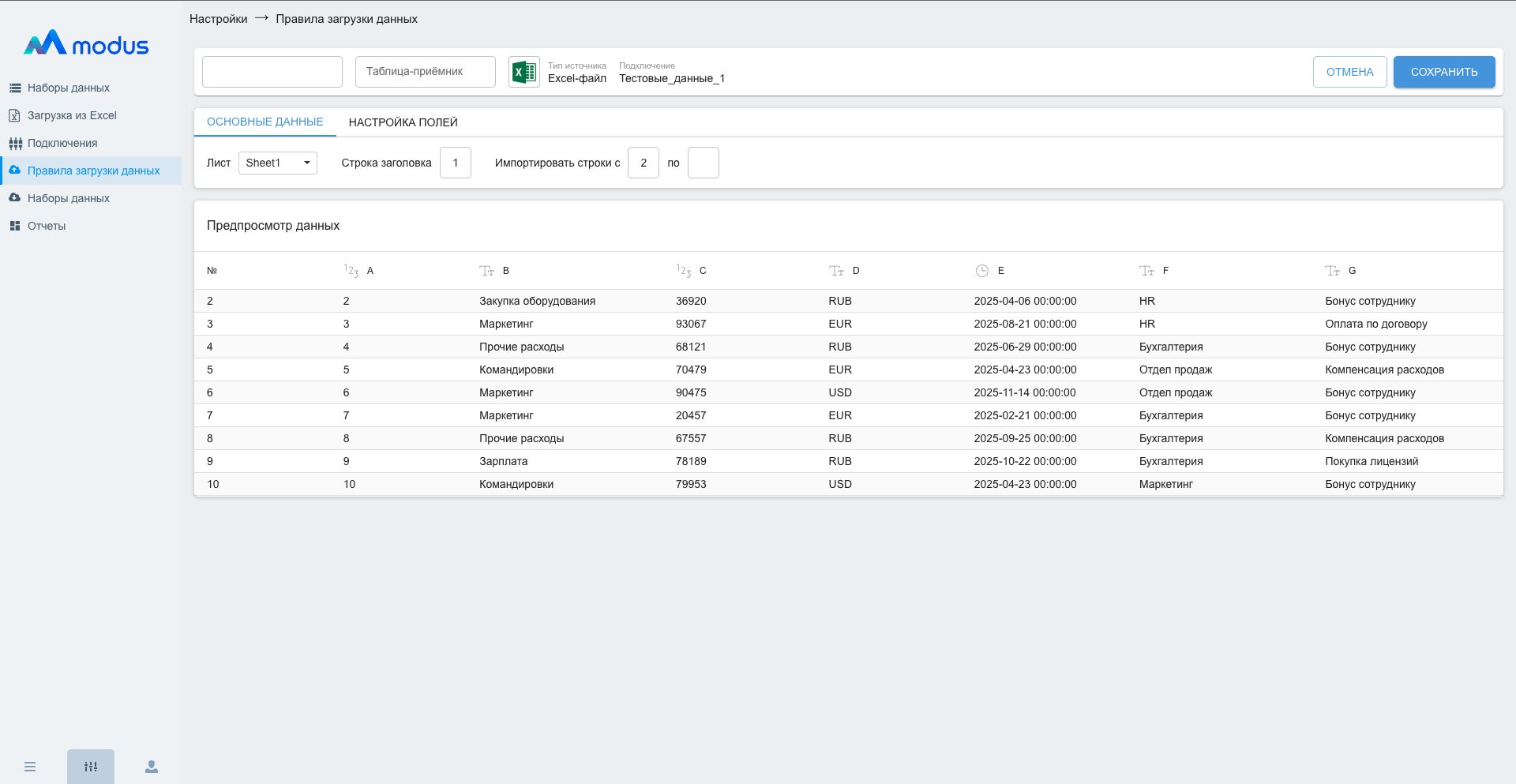Go to Подключения in the sidebar
This screenshot has width=1516, height=784.
(x=62, y=143)
